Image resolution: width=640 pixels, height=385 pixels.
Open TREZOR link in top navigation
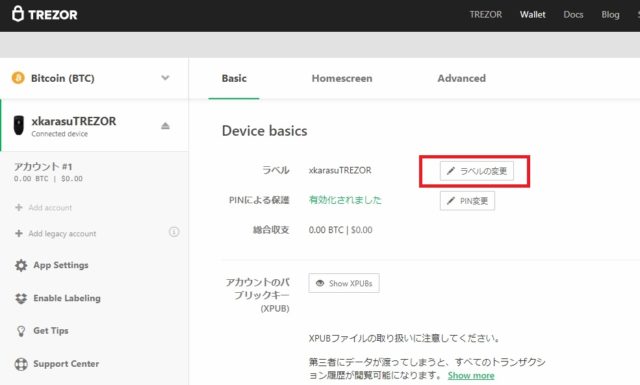[x=486, y=15]
